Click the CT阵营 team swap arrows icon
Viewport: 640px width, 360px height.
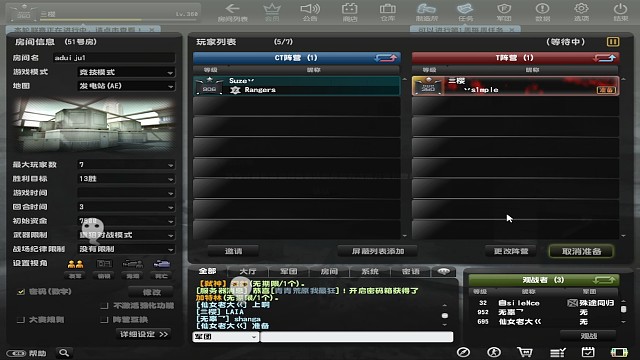385,58
